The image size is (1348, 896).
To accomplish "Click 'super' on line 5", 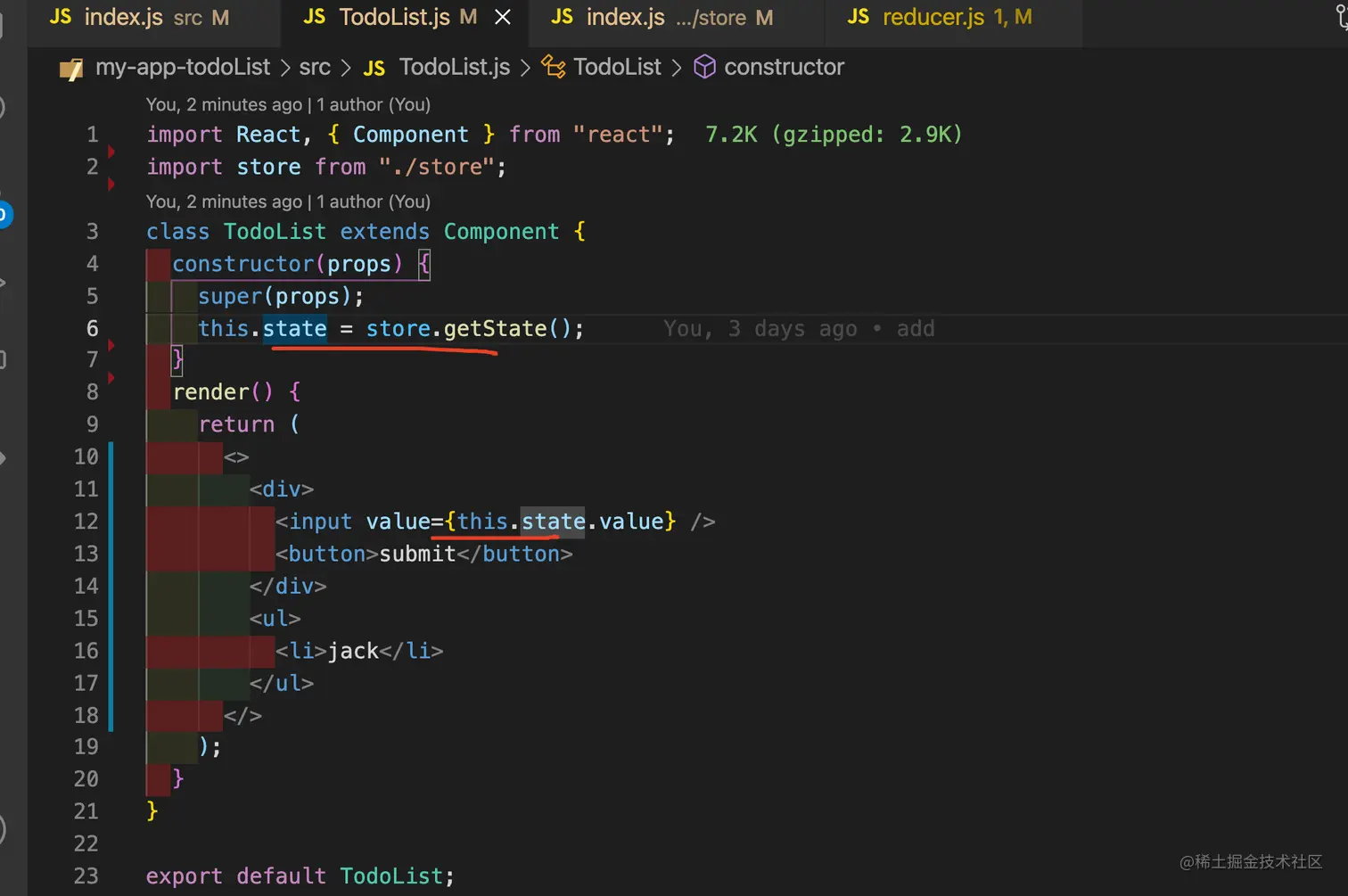I will [x=230, y=296].
